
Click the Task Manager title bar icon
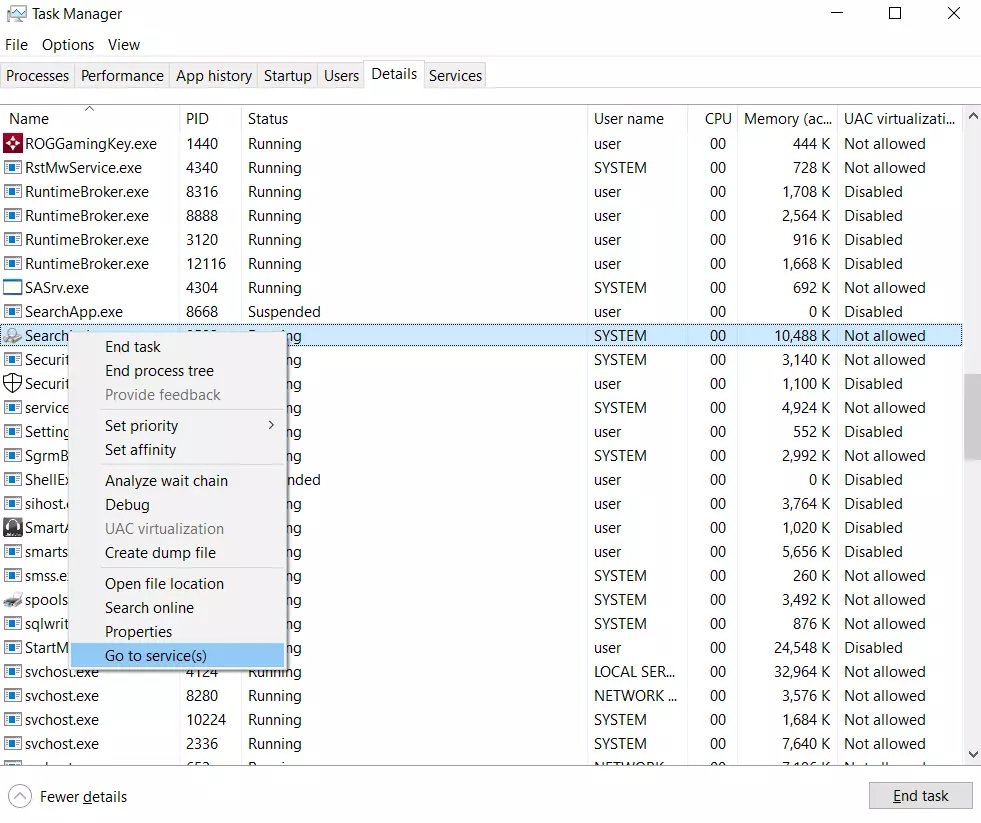tap(16, 14)
